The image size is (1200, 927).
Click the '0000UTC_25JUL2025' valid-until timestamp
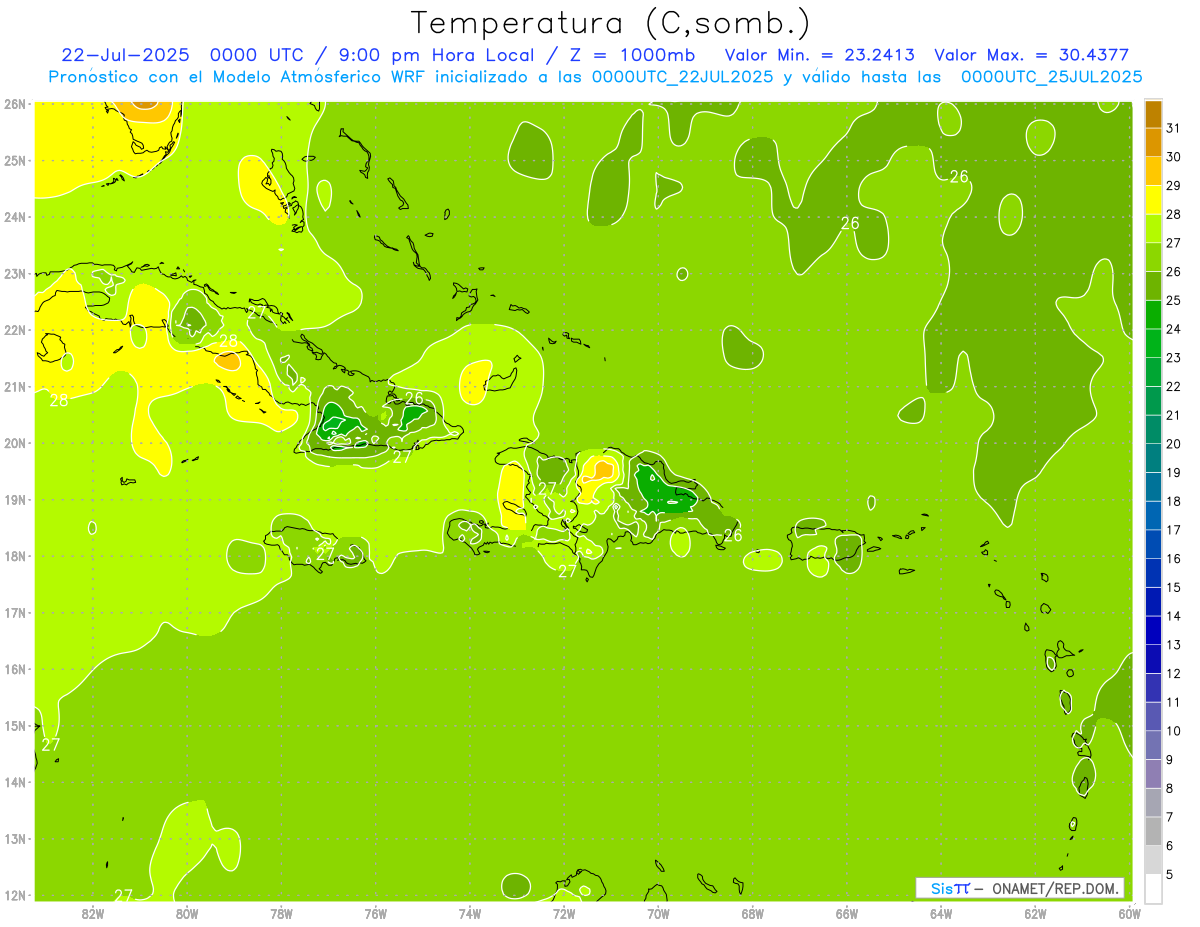1051,77
